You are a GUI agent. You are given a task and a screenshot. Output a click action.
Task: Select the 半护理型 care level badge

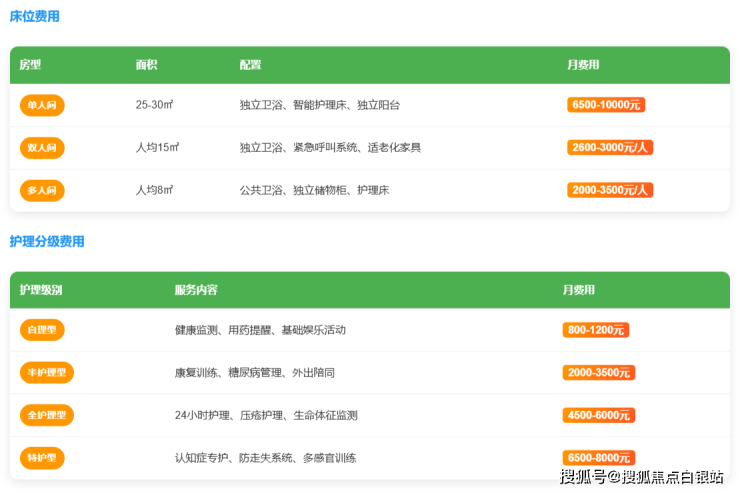47,373
